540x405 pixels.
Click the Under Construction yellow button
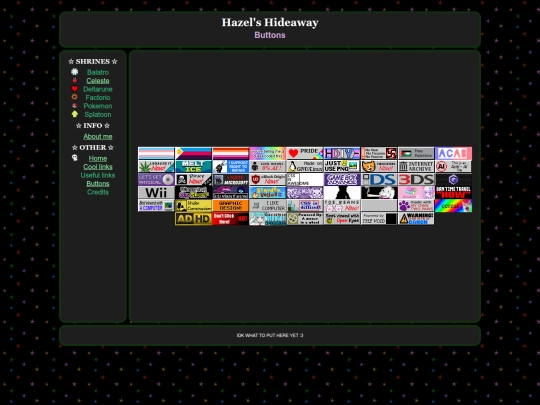pos(193,206)
